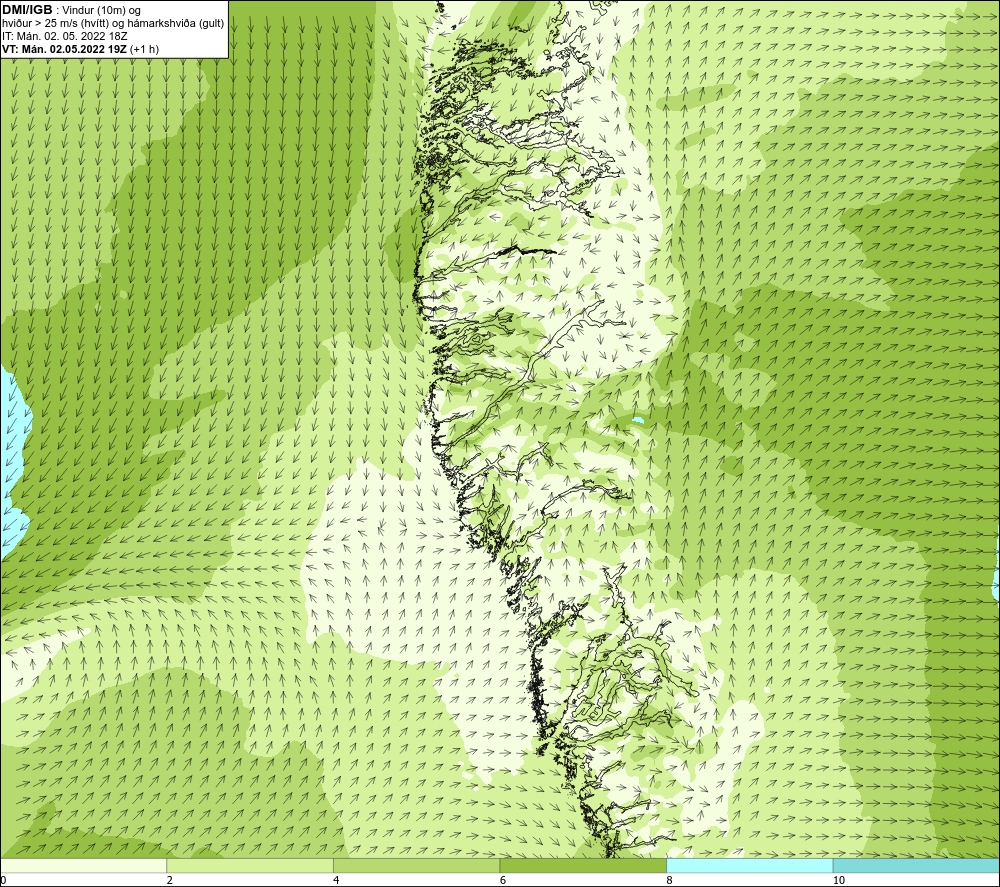The height and width of the screenshot is (887, 1000).
Task: Click the scale label 4
Action: click(336, 880)
